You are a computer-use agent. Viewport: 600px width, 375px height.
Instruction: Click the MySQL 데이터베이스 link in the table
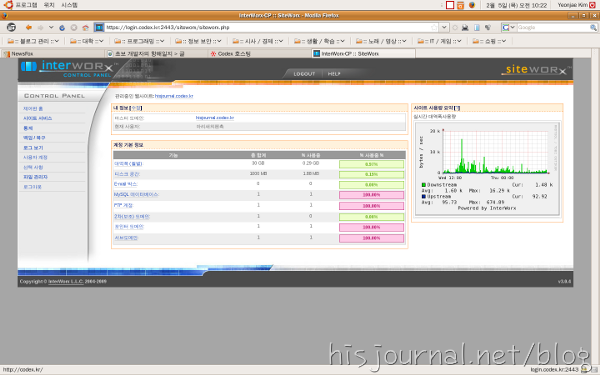coord(136,195)
